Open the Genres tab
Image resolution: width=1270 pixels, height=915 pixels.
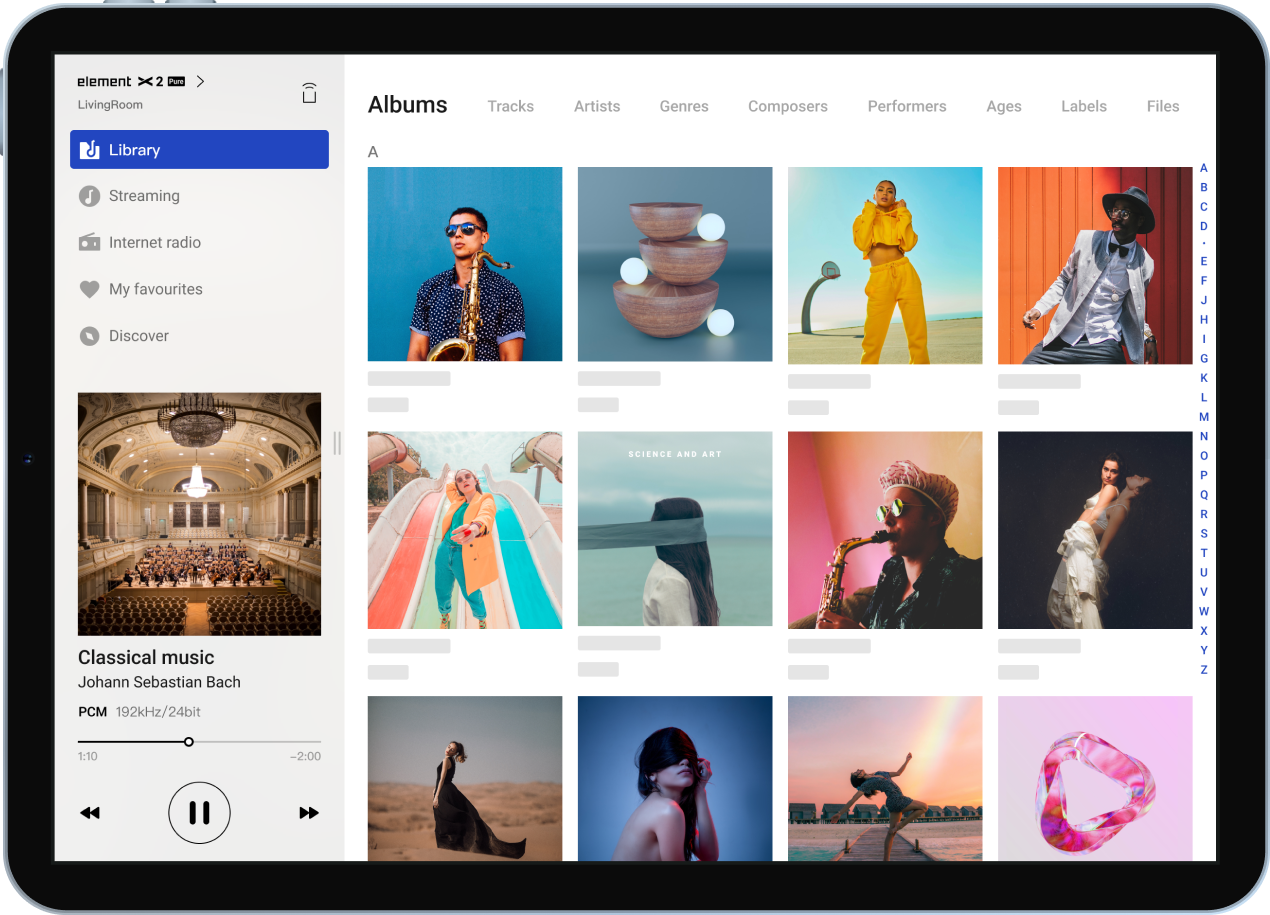[684, 106]
